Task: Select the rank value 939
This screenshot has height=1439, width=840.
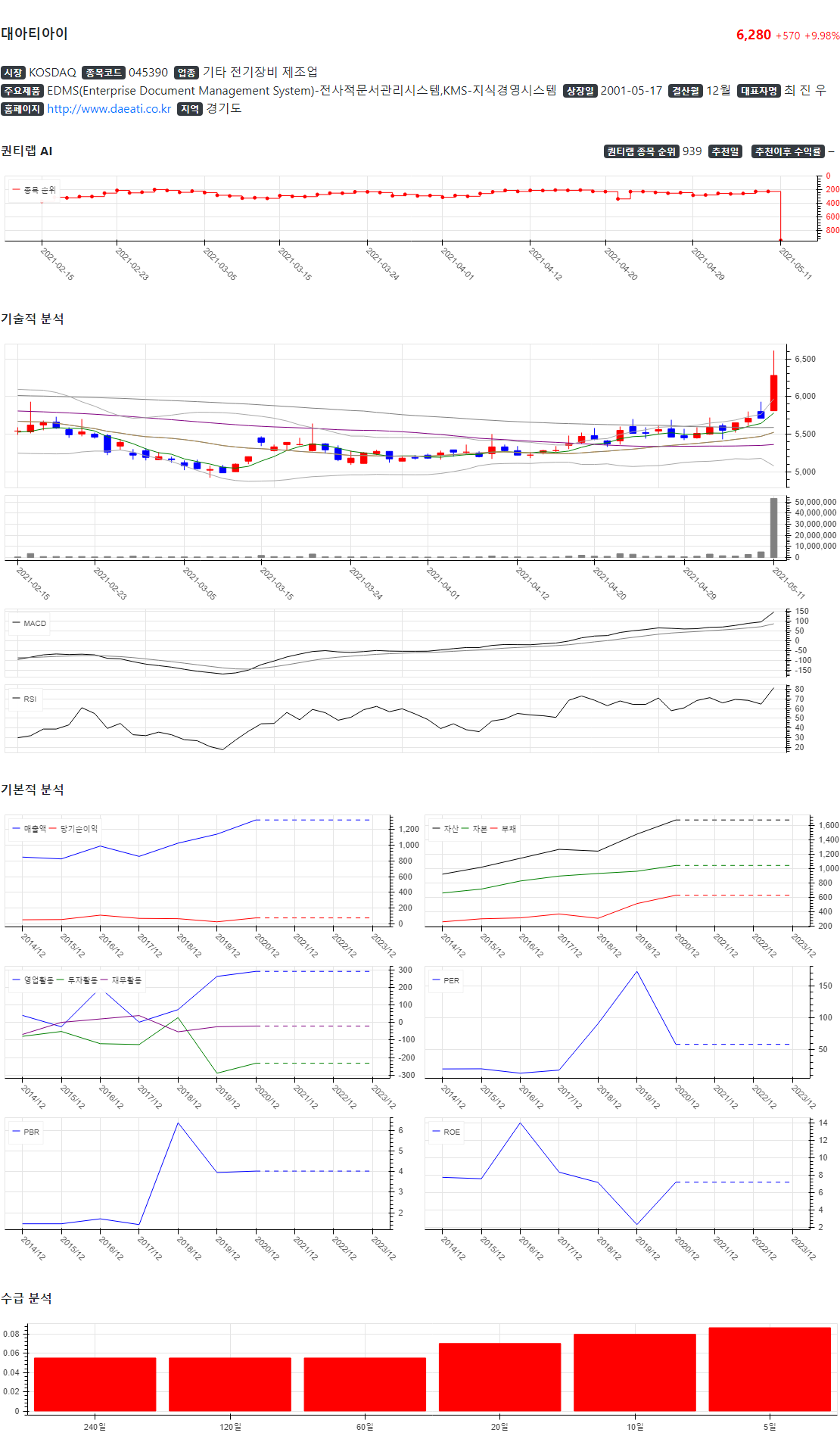Action: point(692,151)
